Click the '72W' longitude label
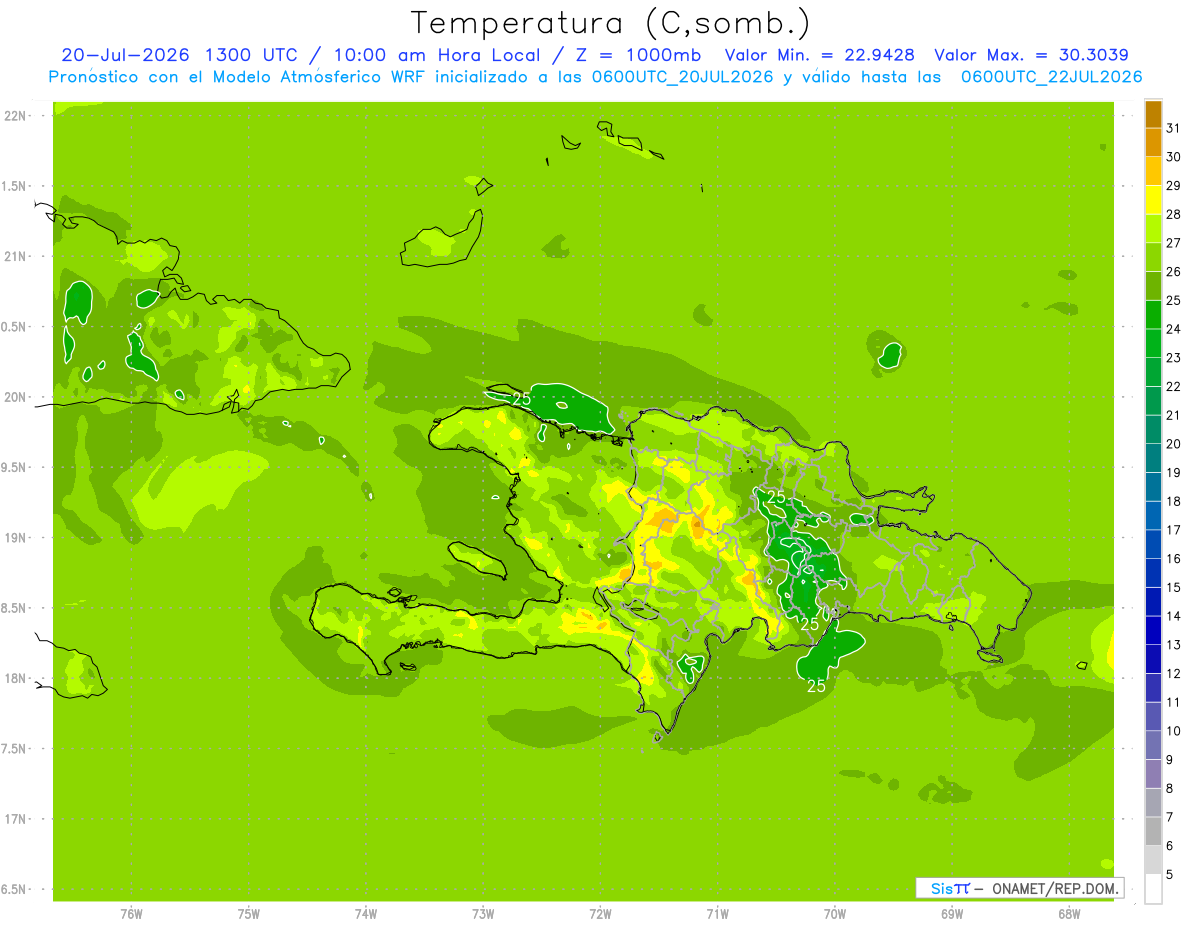 601,914
